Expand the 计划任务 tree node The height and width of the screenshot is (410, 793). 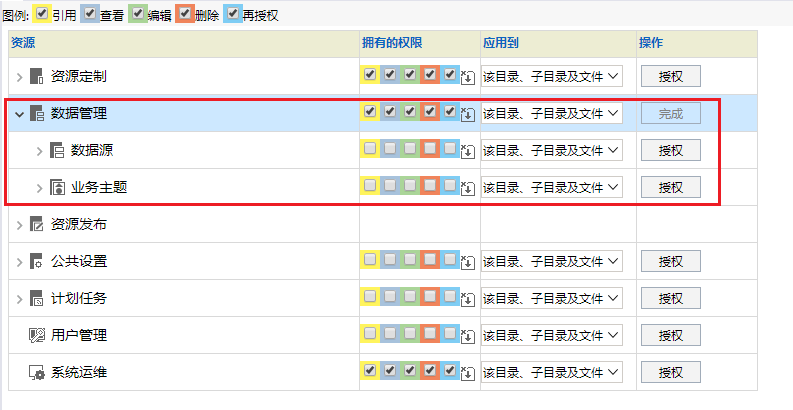point(20,299)
